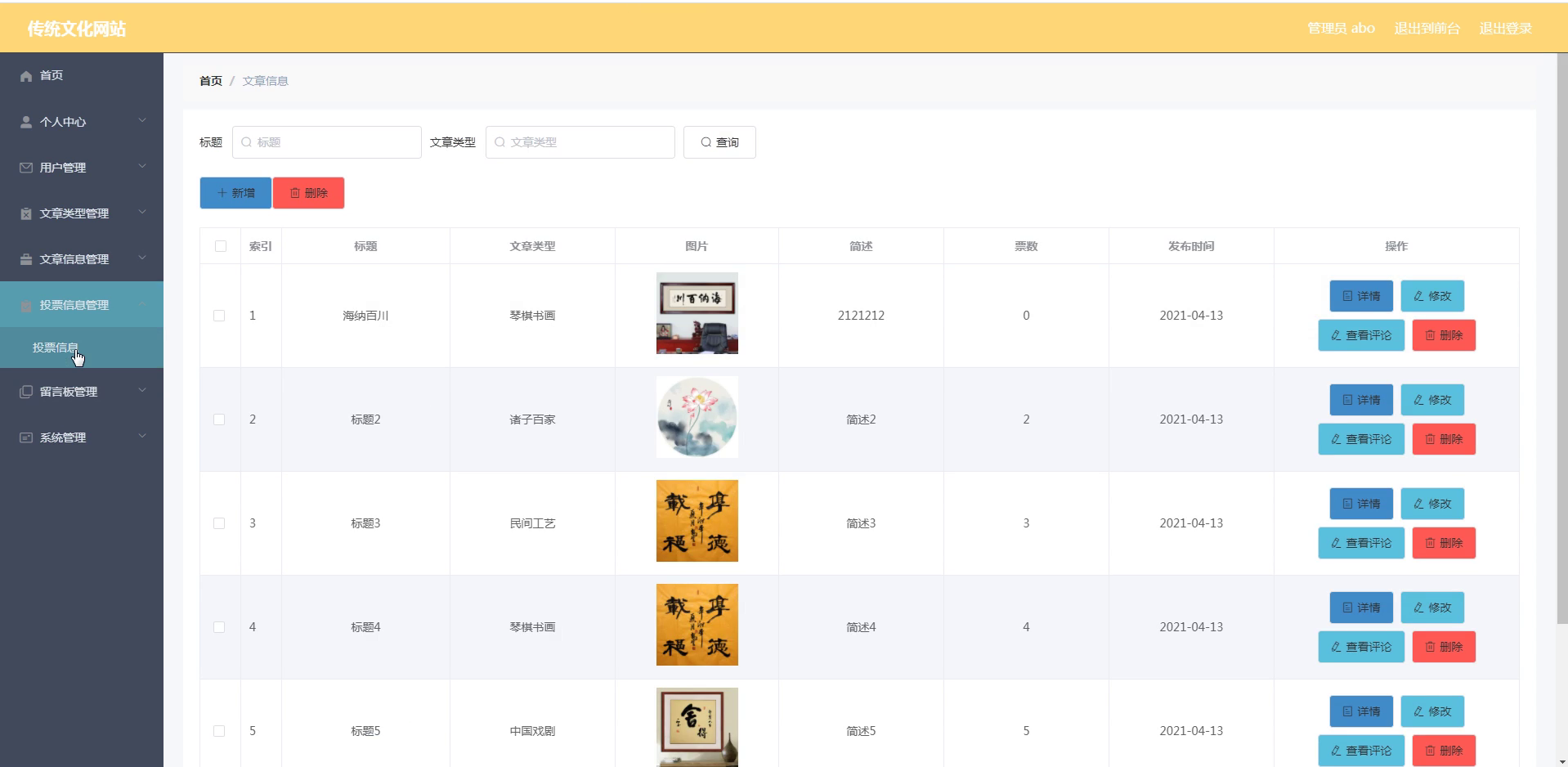1568x767 pixels.
Task: Click 修改 for row 海纳百川
Action: point(1432,296)
